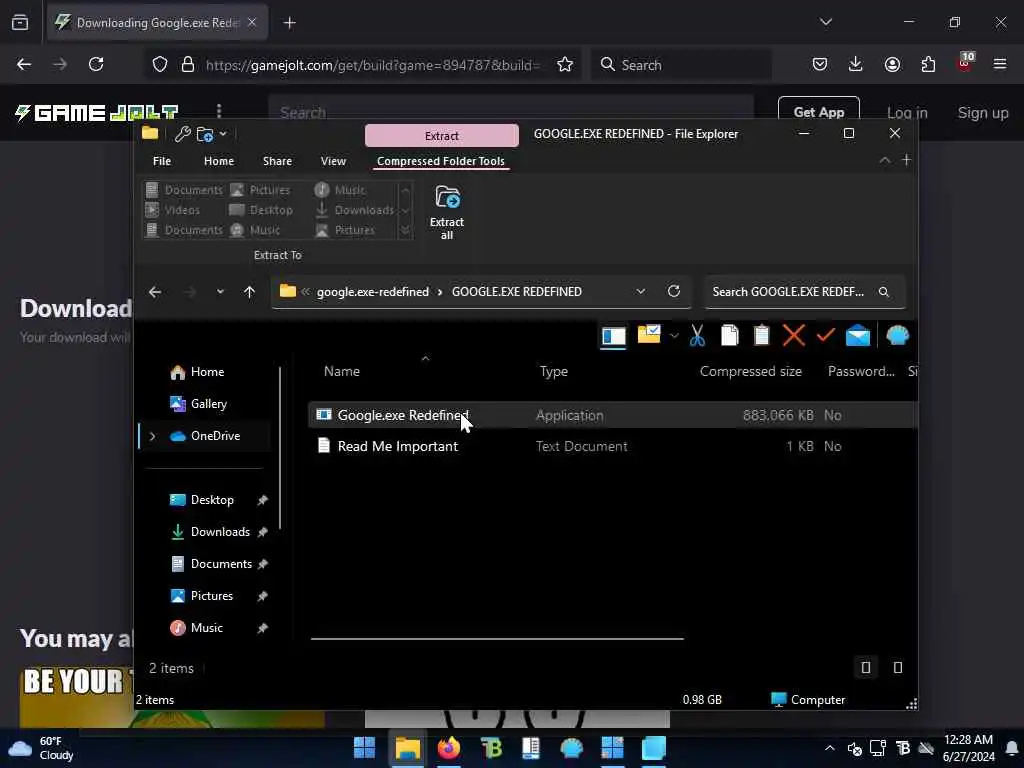Click google.exe-redefined in the address path
Viewport: 1024px width, 768px height.
[x=373, y=292]
